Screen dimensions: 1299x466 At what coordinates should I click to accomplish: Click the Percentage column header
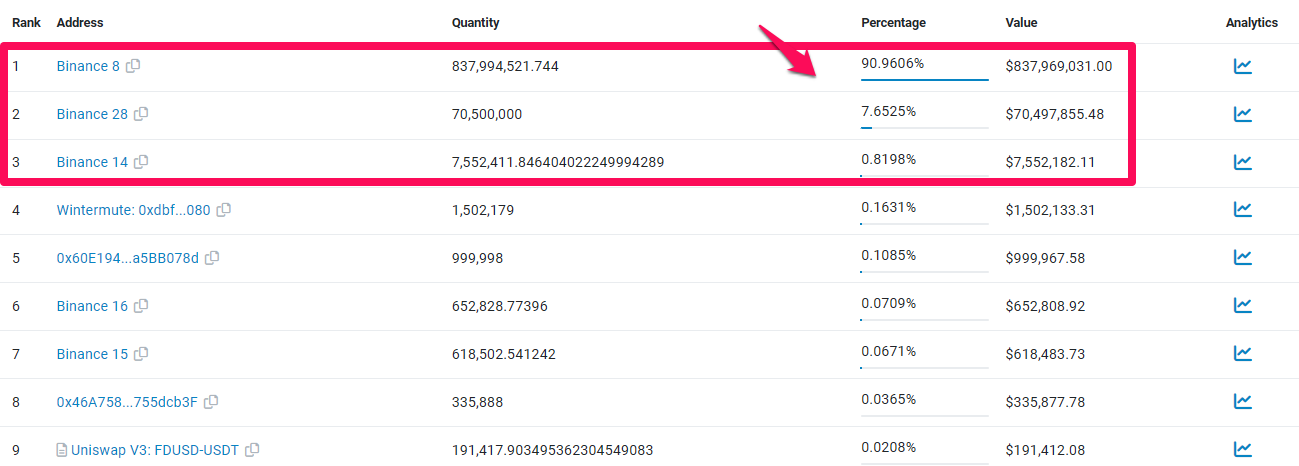point(893,23)
